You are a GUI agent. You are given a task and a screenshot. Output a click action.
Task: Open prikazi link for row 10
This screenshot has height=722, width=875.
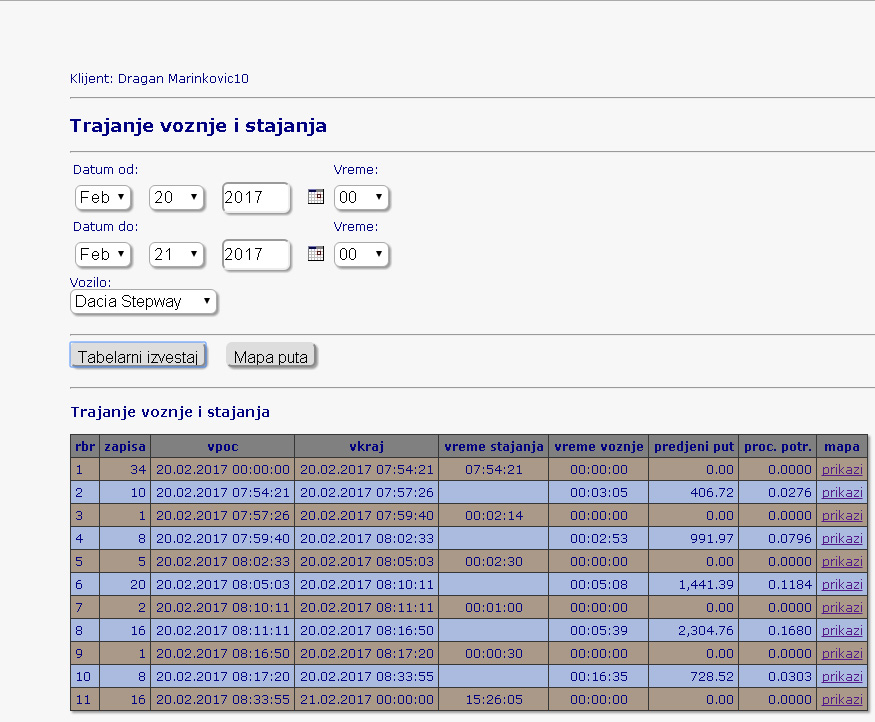pos(842,676)
